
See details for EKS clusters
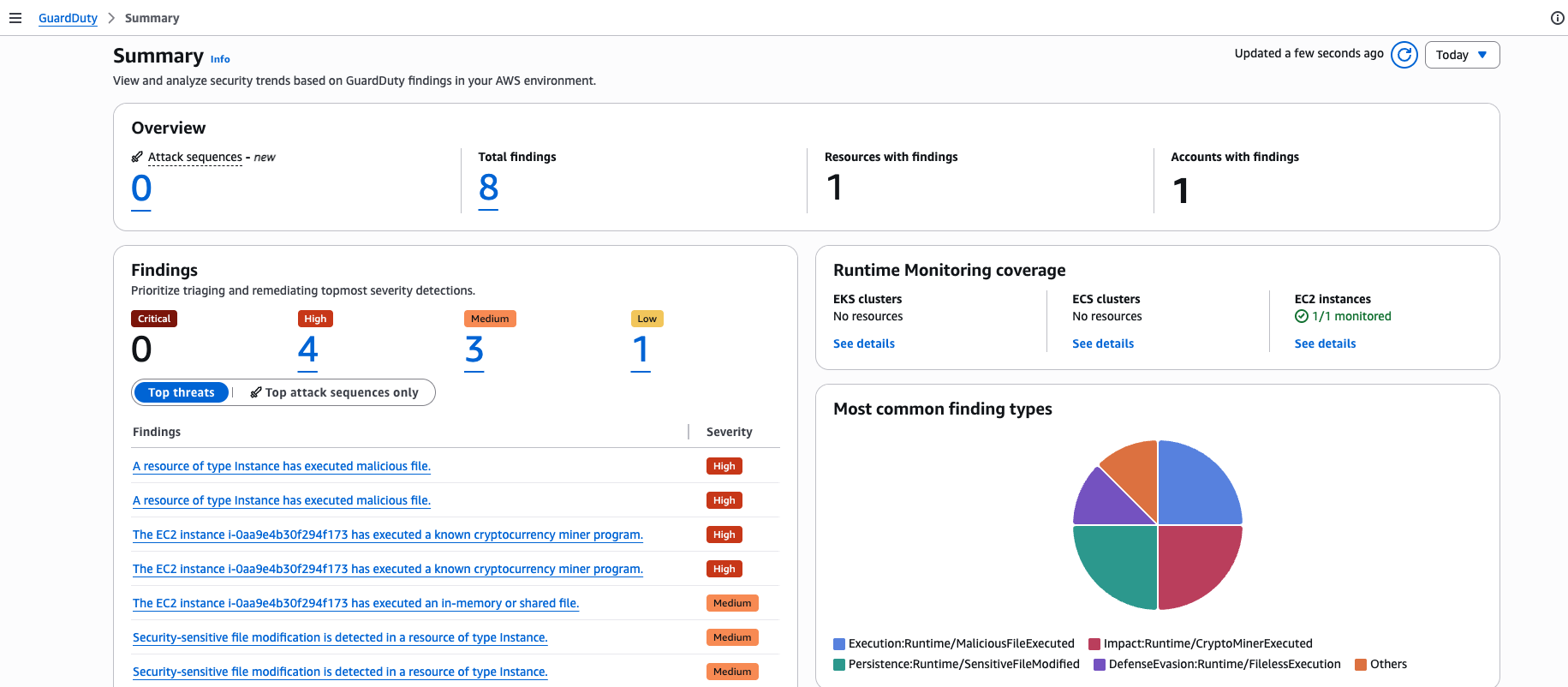point(863,343)
